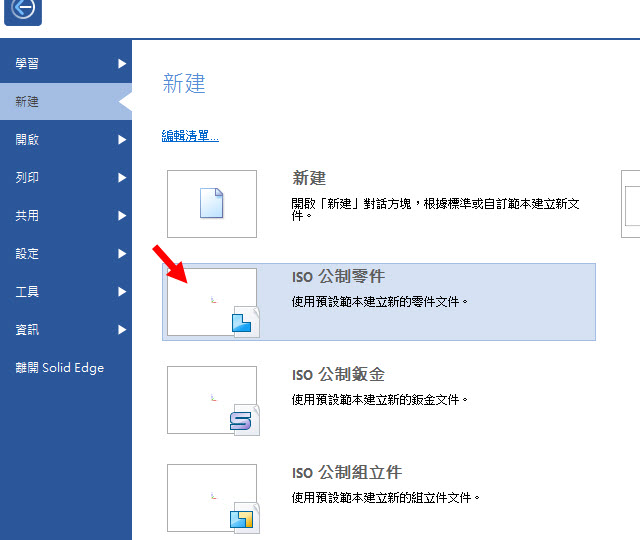Select the ISO 公制零件 heading
640x540 pixels.
(x=338, y=276)
